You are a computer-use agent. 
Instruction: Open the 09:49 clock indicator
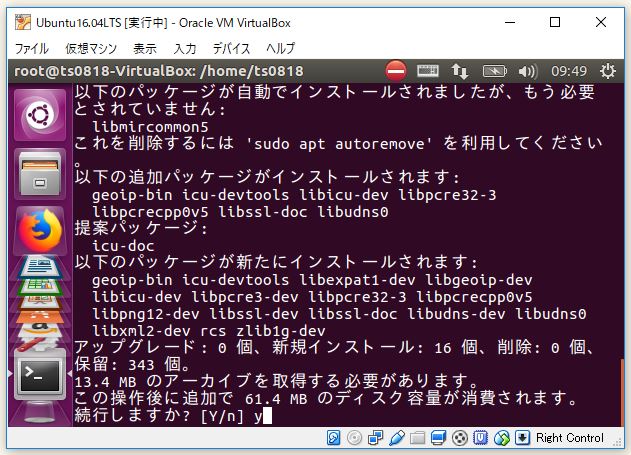click(x=569, y=71)
